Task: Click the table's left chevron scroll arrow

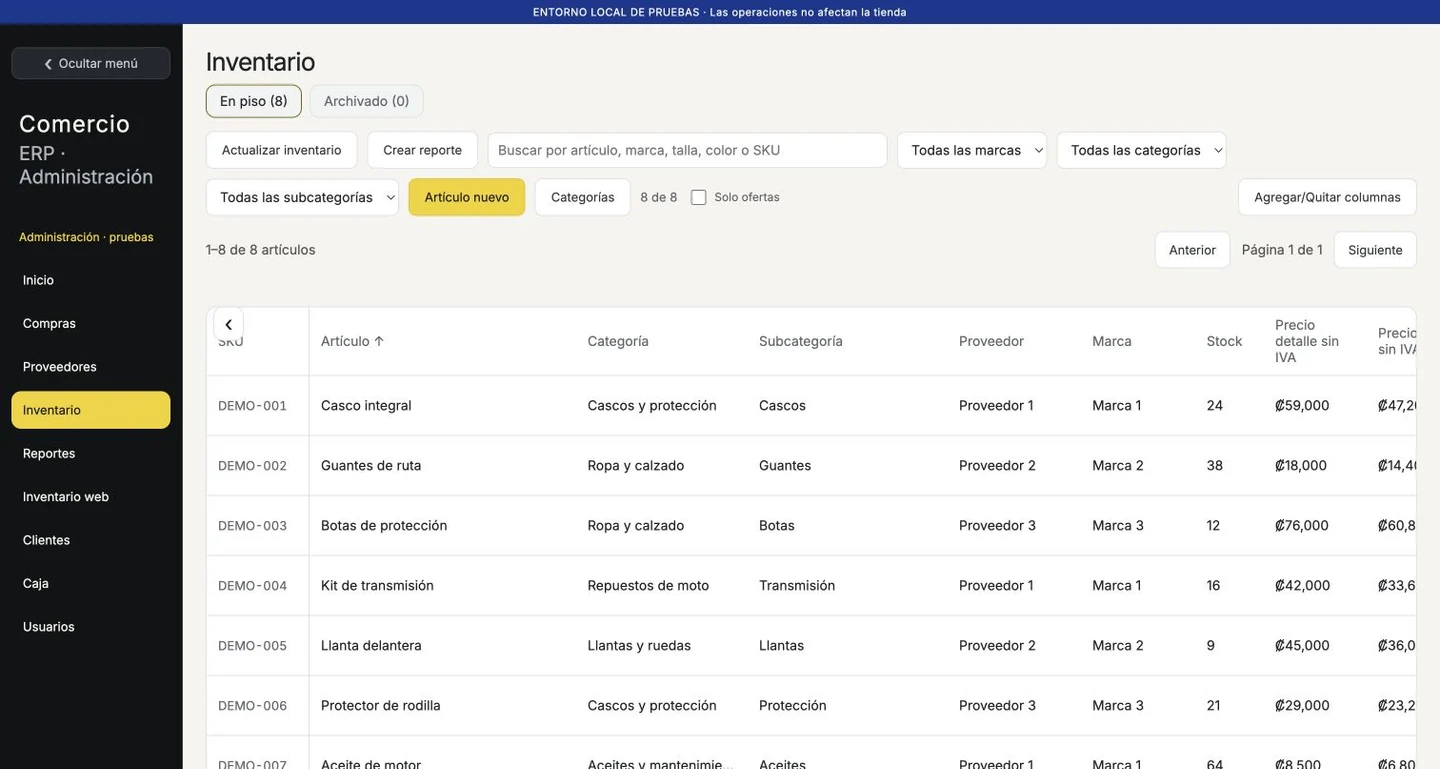Action: pyautogui.click(x=228, y=325)
